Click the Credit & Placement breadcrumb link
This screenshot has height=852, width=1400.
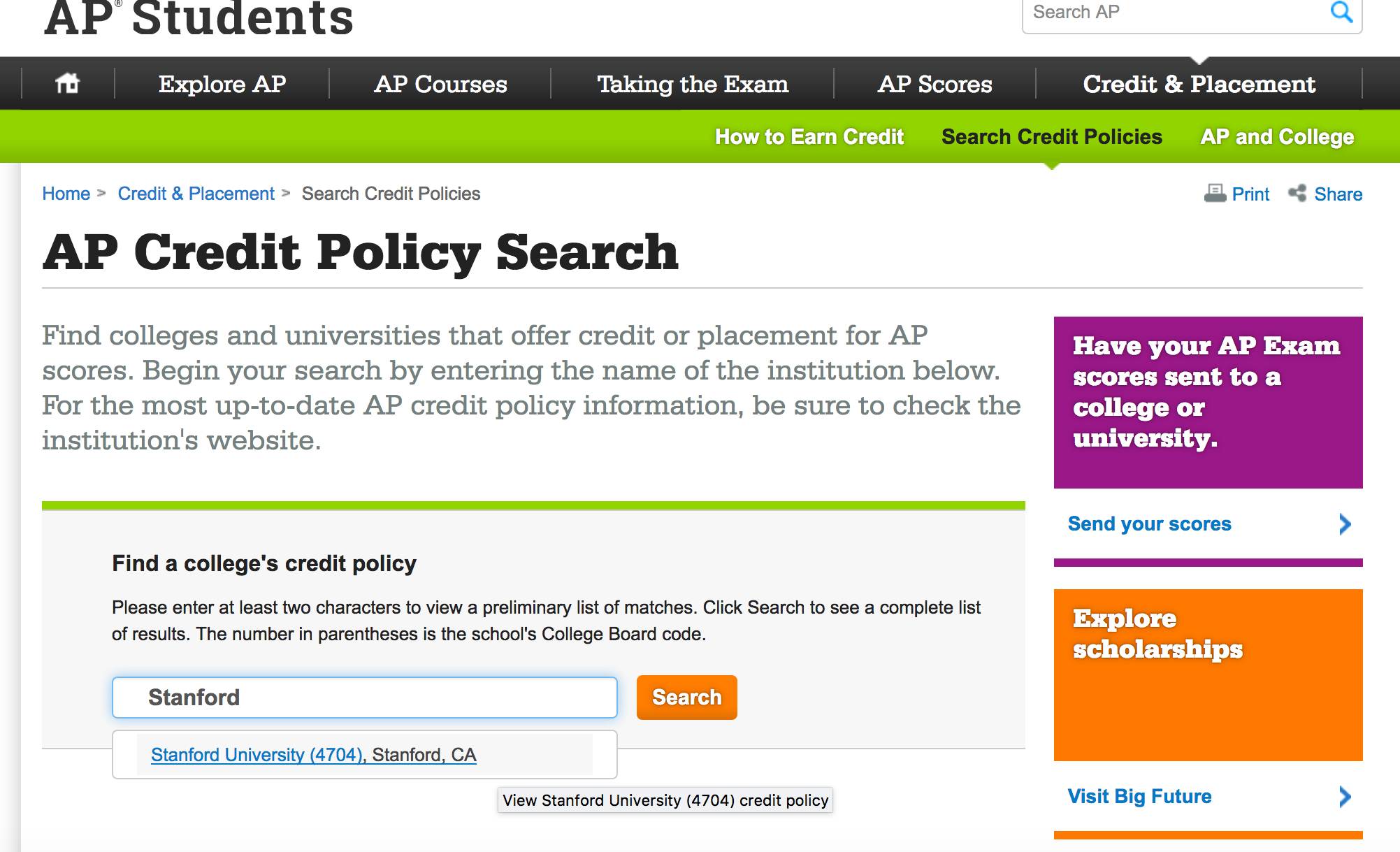click(x=196, y=194)
